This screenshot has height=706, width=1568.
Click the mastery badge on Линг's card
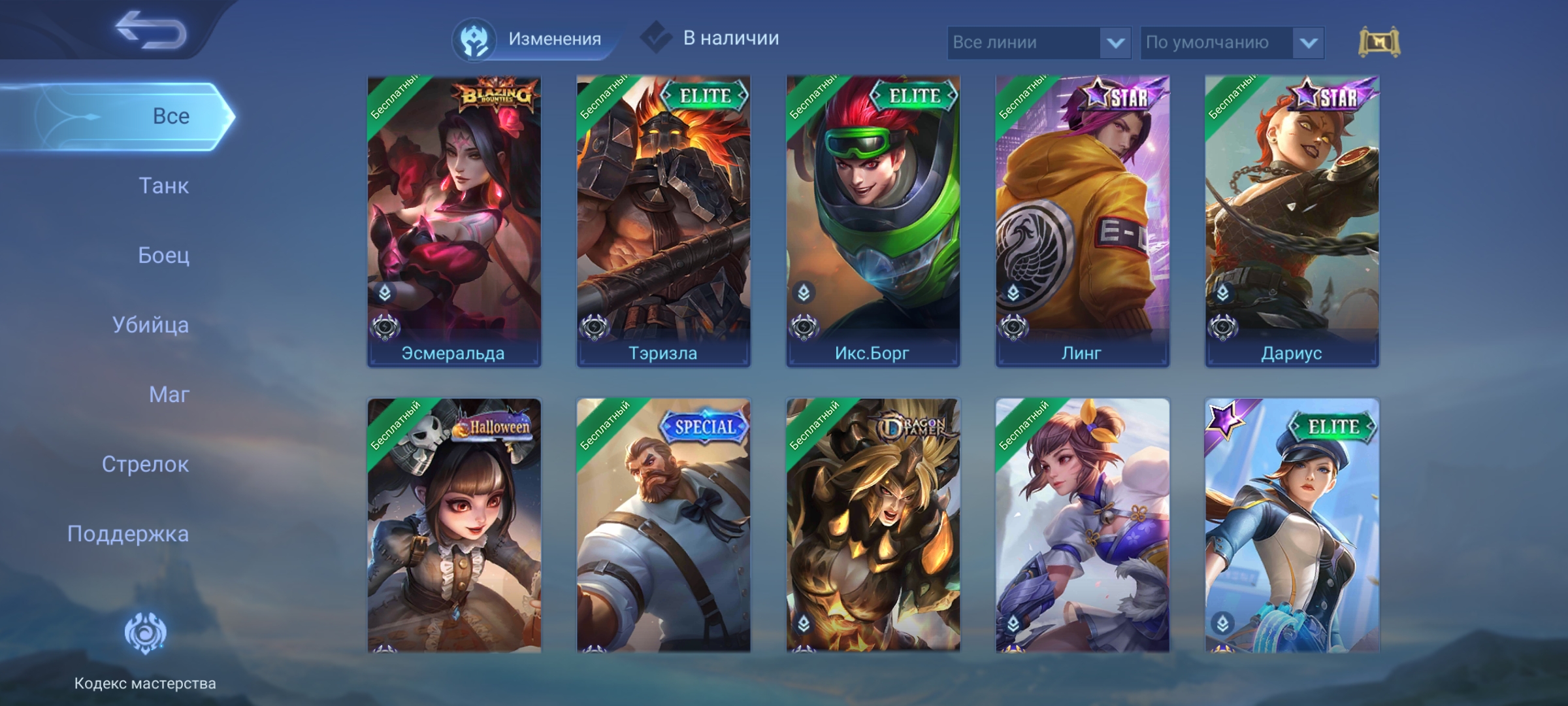point(1013,326)
